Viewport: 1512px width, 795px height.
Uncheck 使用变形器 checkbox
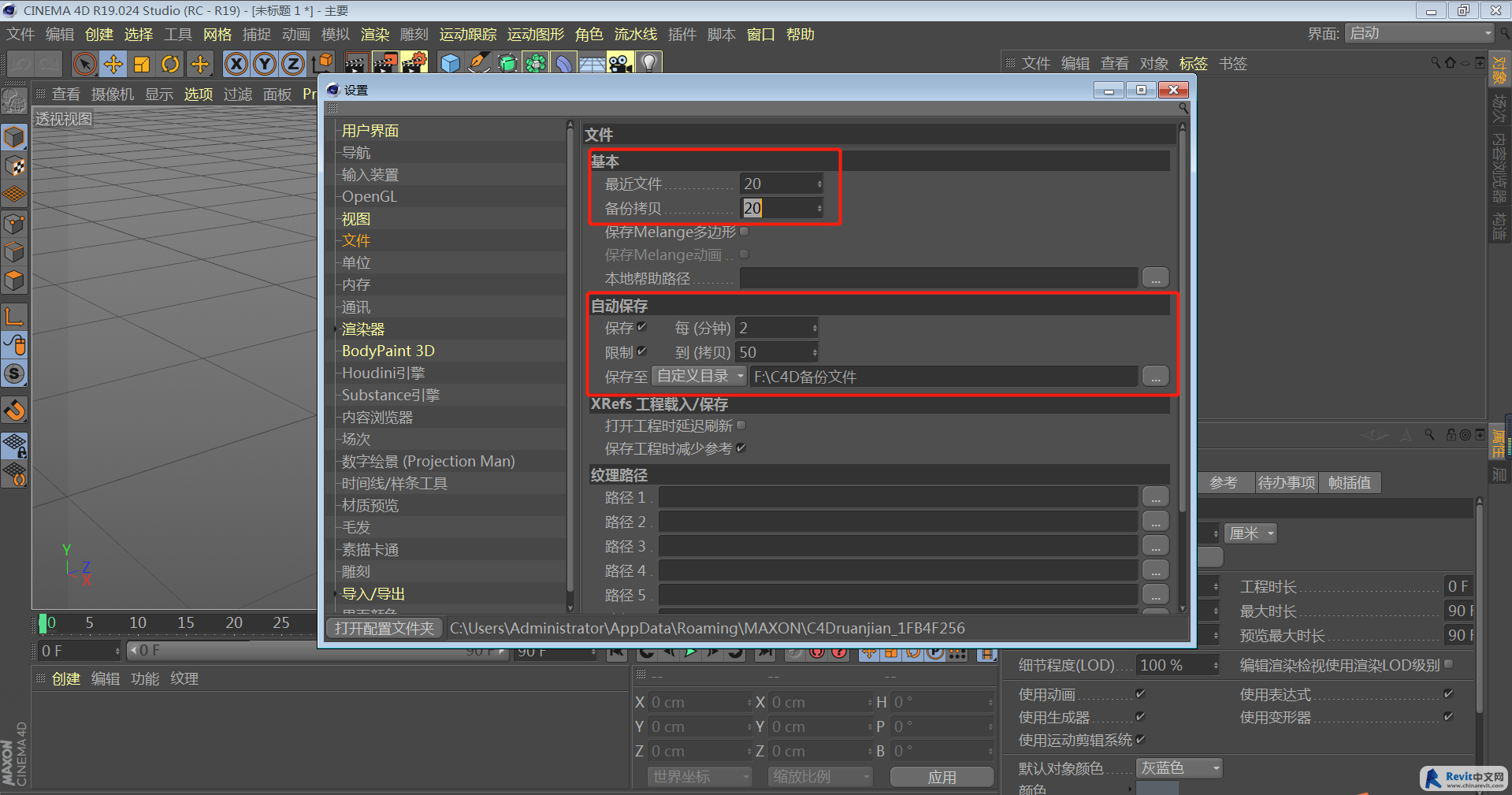point(1448,716)
